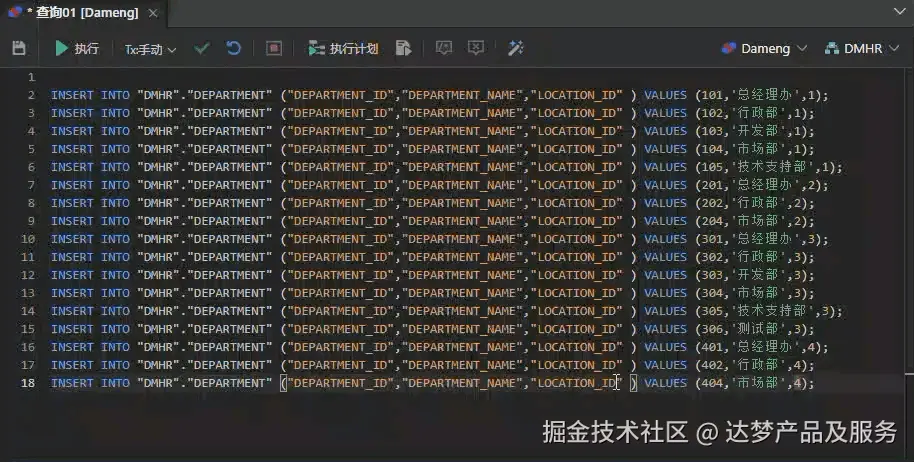Open the DMHR schema dropdown
Viewport: 914px width, 462px height.
coord(862,48)
